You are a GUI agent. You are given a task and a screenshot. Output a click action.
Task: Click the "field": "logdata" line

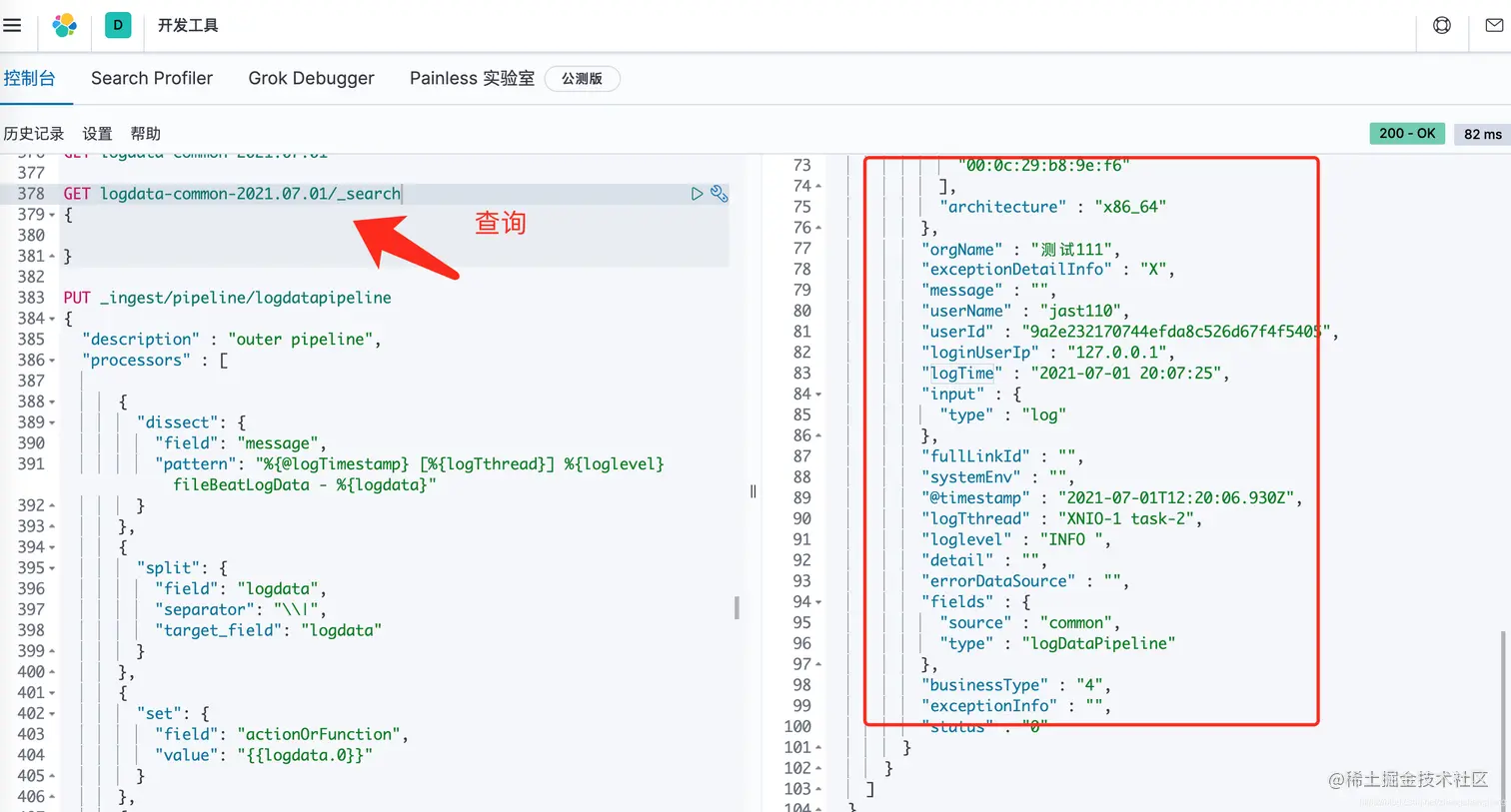(240, 589)
